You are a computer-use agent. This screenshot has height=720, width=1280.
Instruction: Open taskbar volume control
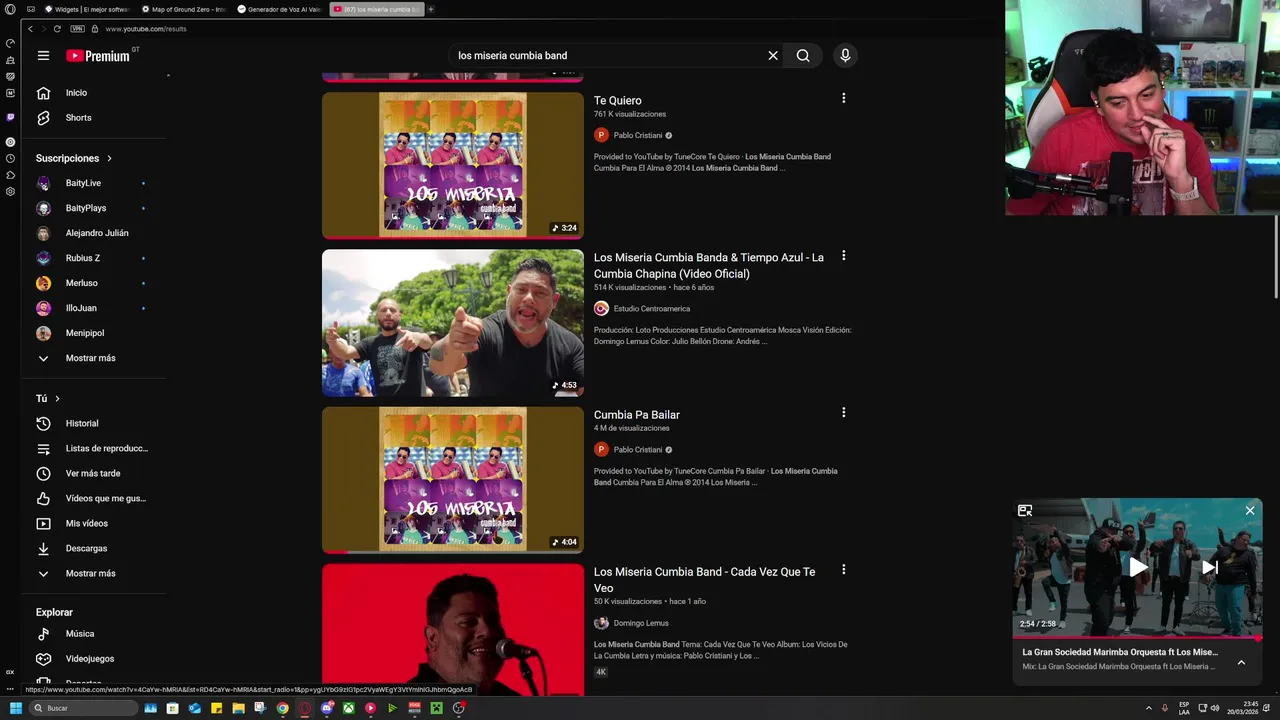tap(1215, 708)
